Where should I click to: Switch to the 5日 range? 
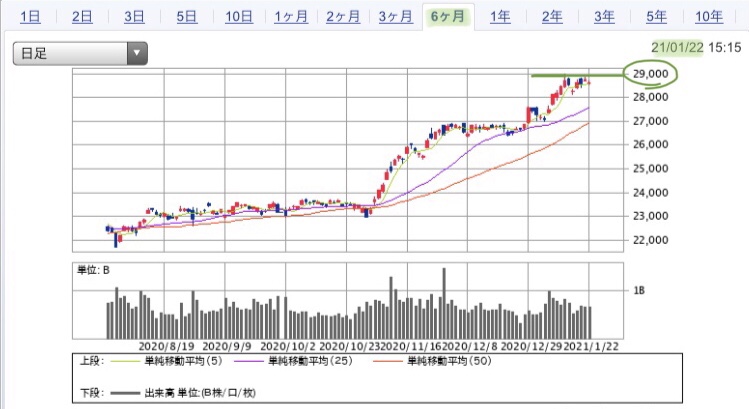[186, 17]
